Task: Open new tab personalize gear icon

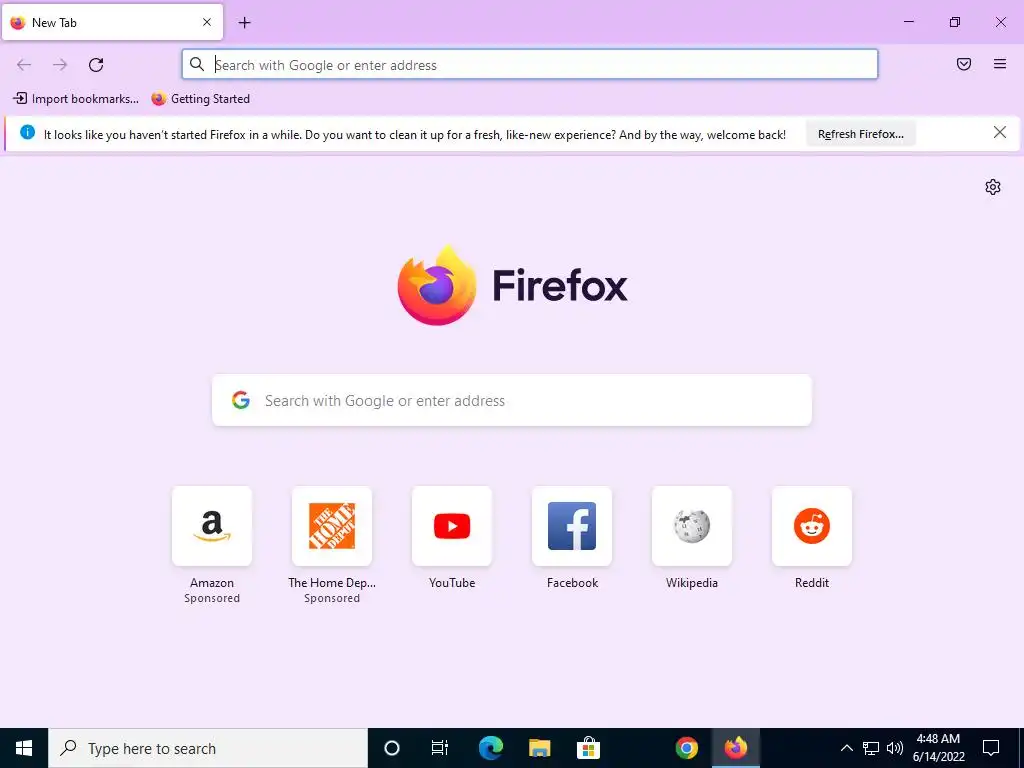Action: click(x=993, y=187)
